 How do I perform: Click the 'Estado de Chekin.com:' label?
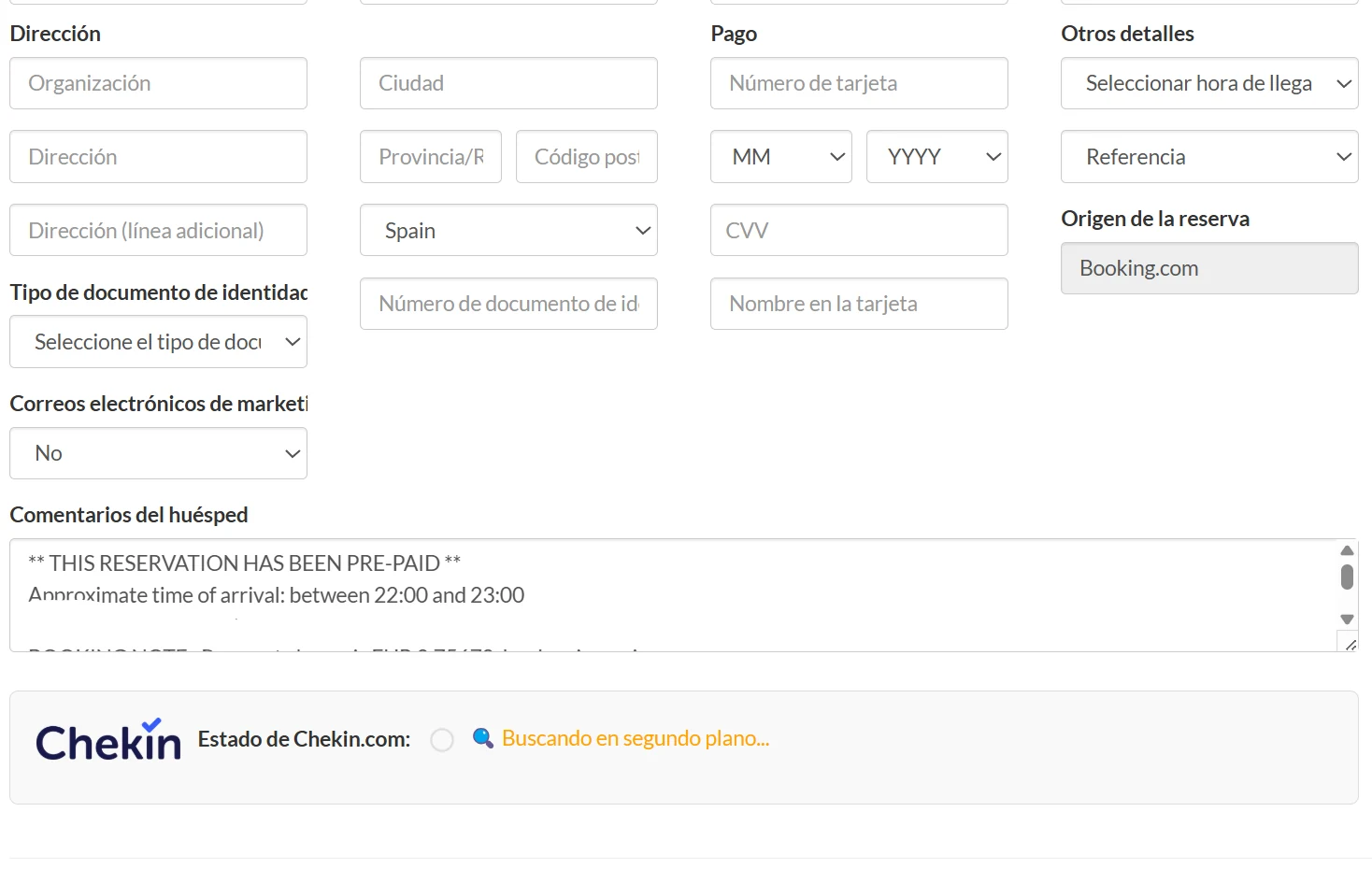(304, 739)
